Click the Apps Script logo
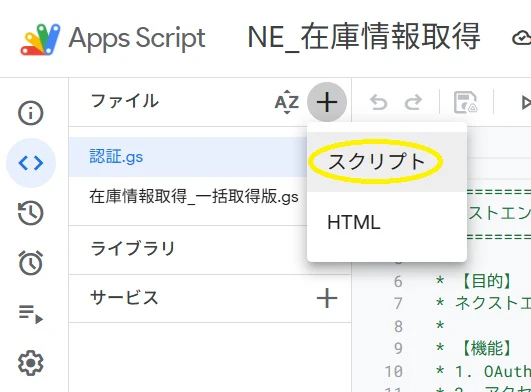The height and width of the screenshot is (392, 531). [x=40, y=39]
